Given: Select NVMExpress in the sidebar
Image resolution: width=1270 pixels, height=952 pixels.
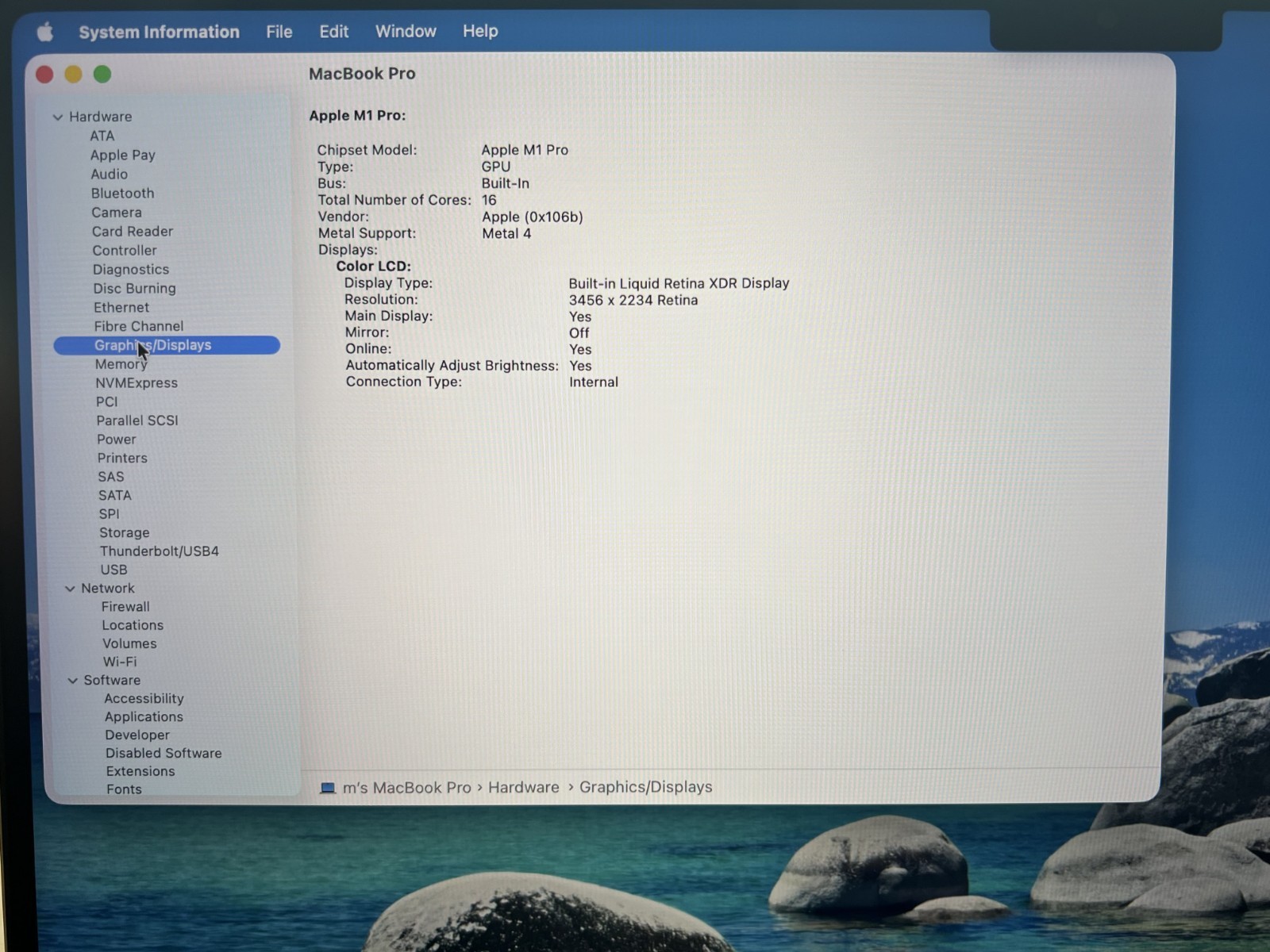Looking at the screenshot, I should [137, 382].
